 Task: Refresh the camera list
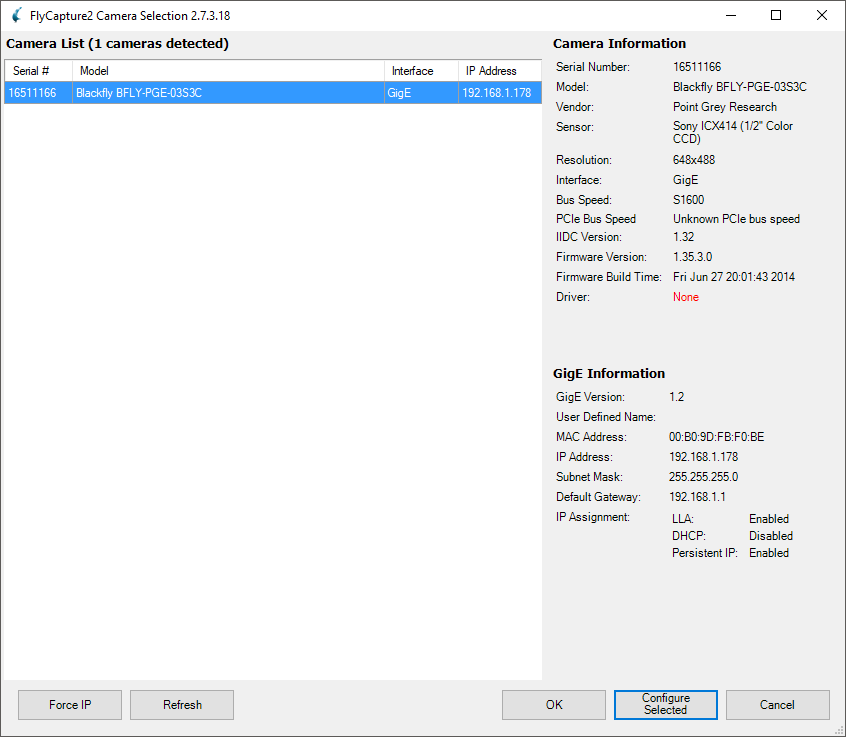click(x=182, y=705)
